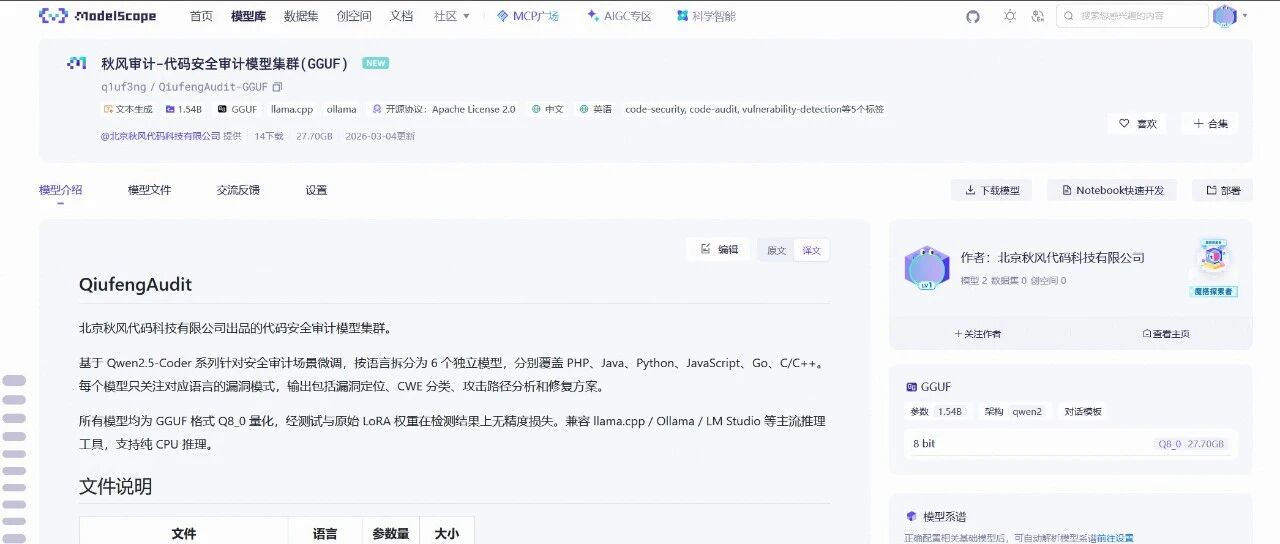Open the 数据集 nav item
The image size is (1280, 544).
pyautogui.click(x=301, y=16)
